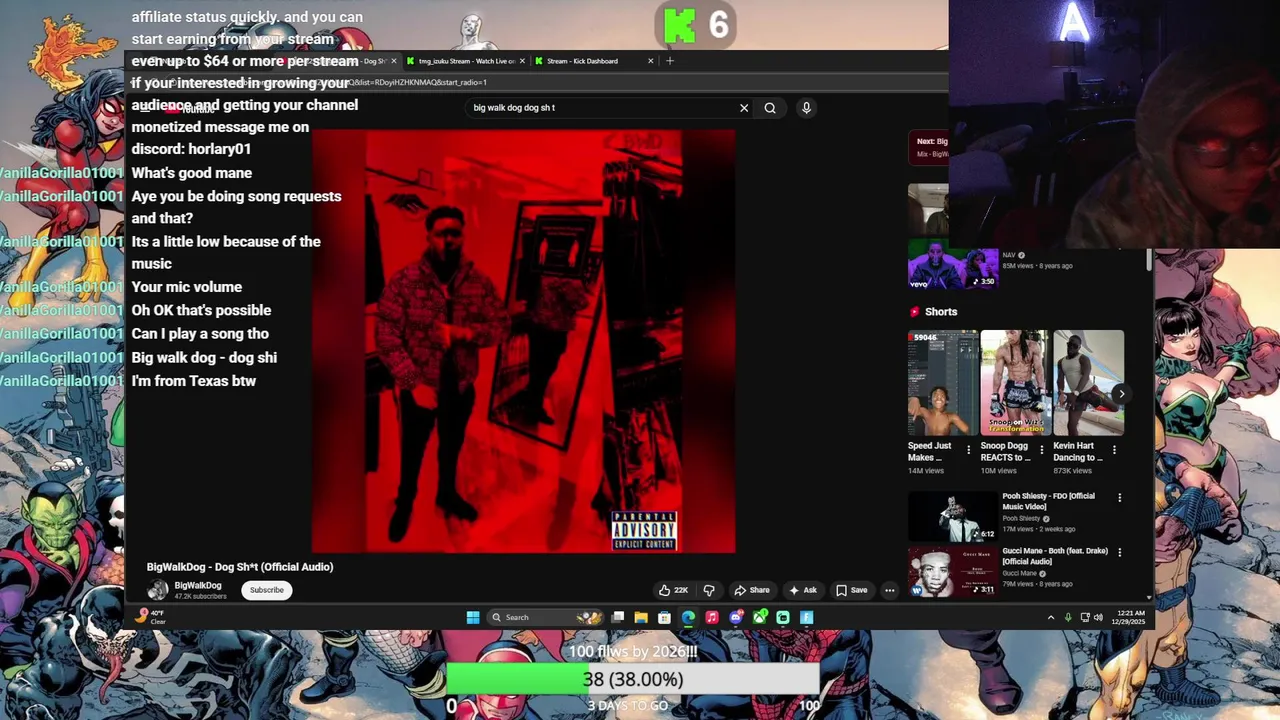
Task: Open Microsoft Store from taskbar
Action: point(664,617)
